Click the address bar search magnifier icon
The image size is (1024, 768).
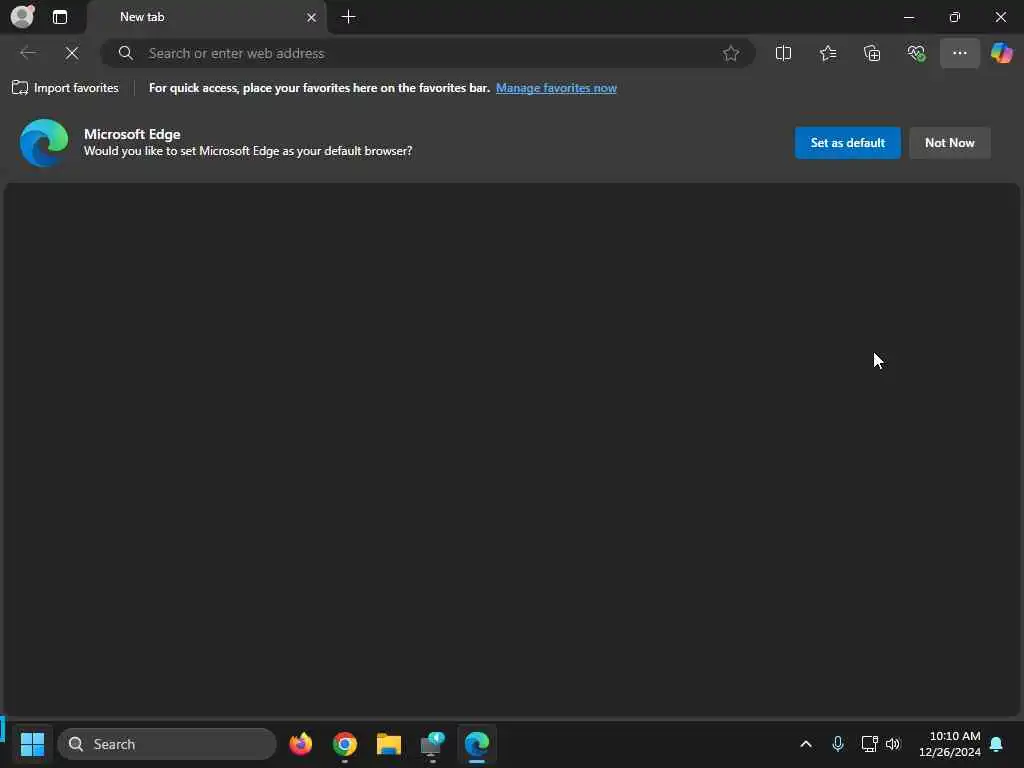[125, 53]
